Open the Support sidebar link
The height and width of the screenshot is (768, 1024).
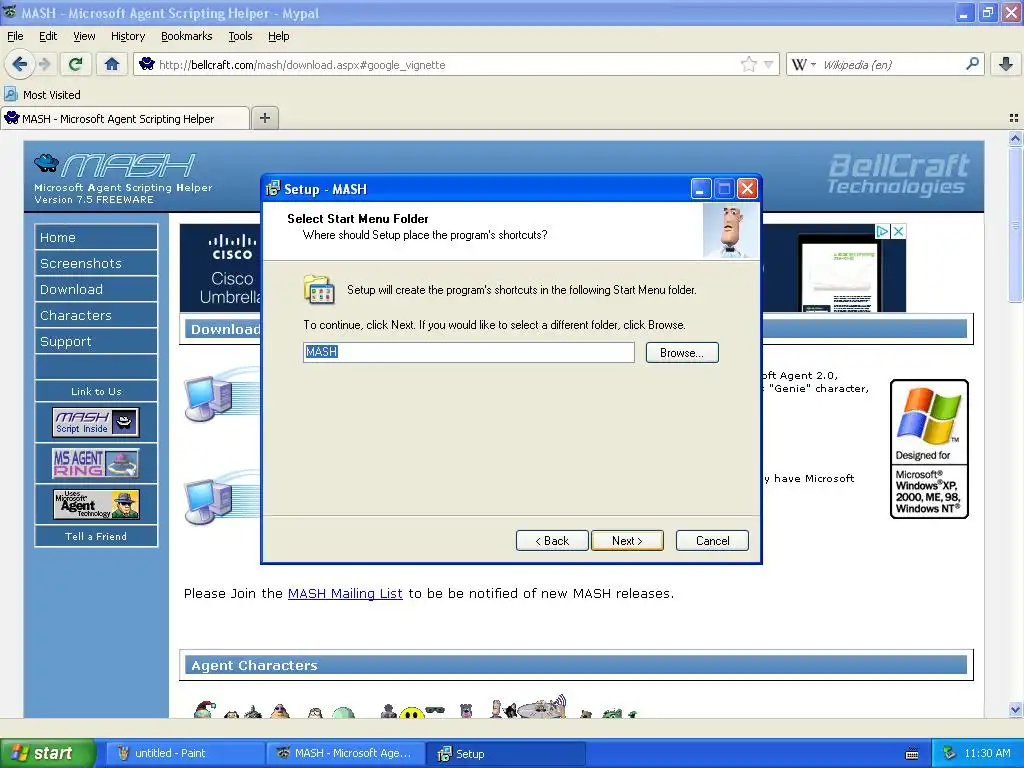point(96,342)
